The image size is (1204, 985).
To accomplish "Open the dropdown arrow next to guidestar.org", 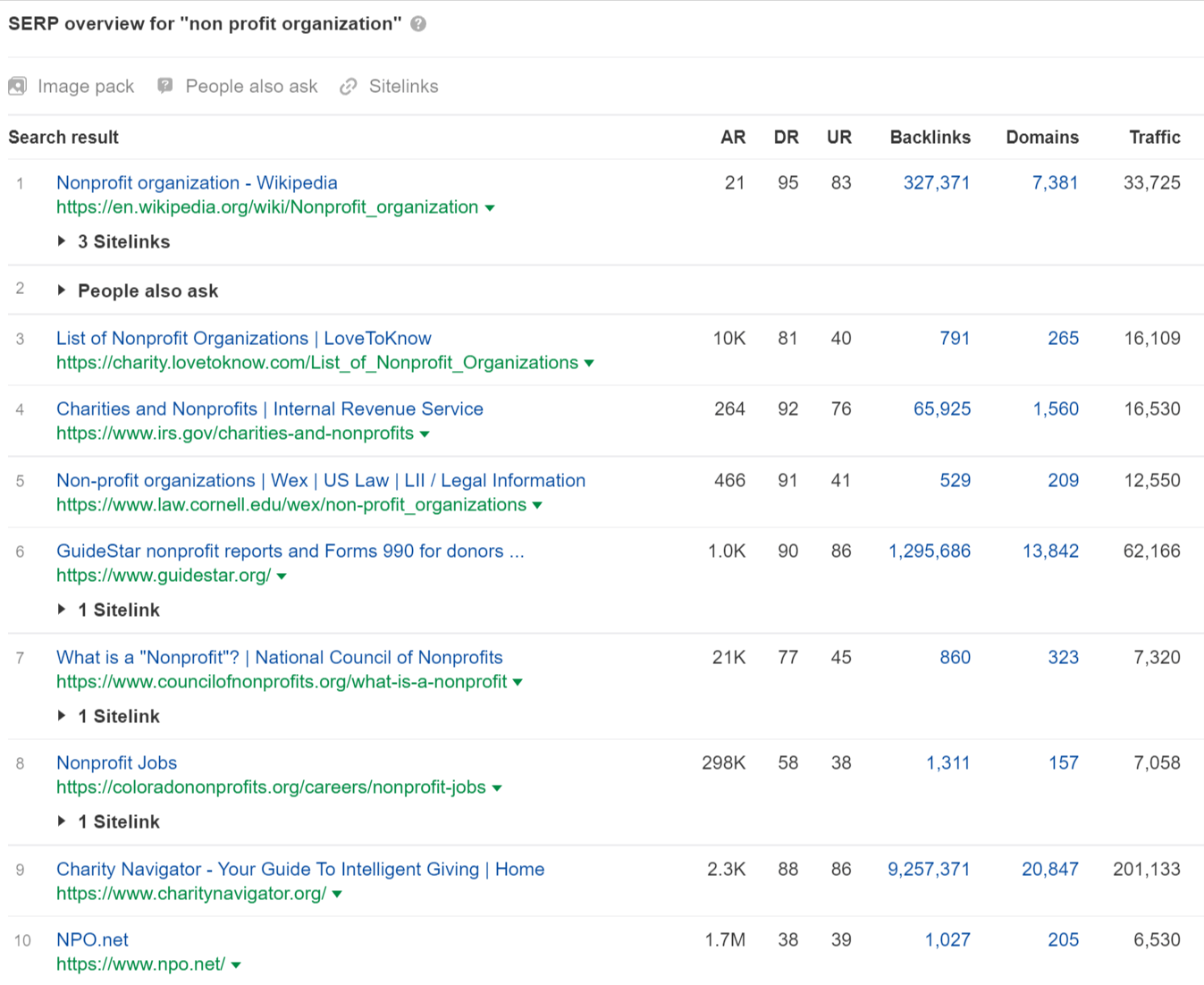I will (x=282, y=576).
